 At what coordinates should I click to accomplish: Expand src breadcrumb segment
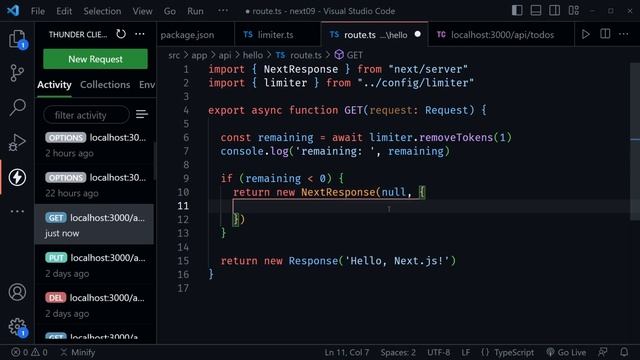click(174, 55)
